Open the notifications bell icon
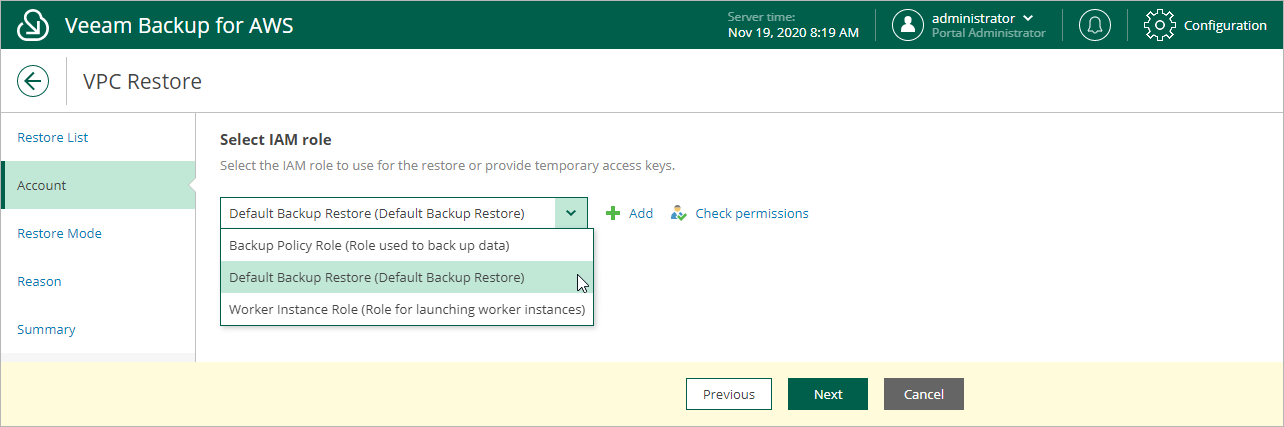 coord(1095,25)
